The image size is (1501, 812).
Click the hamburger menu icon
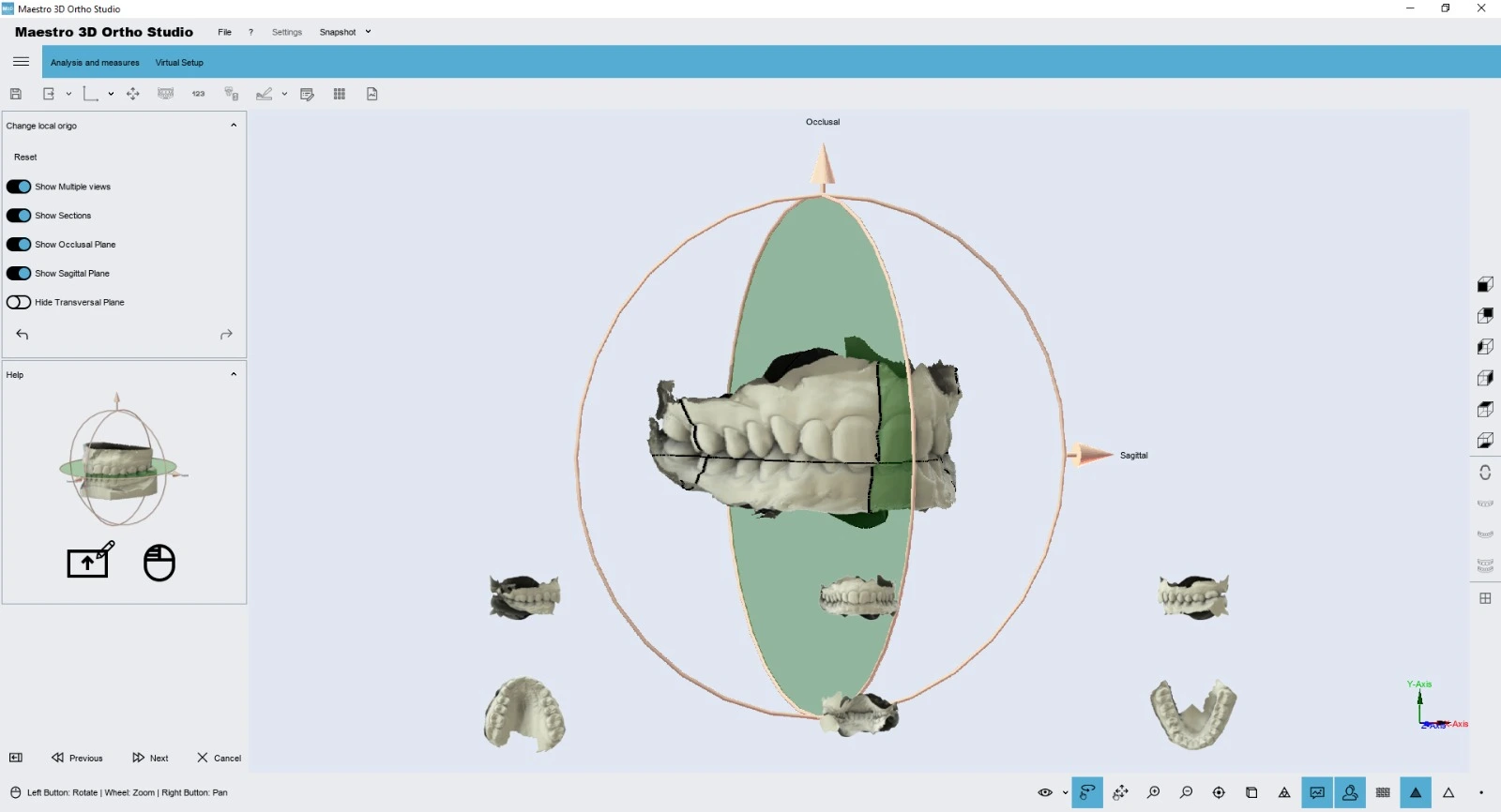tap(21, 62)
